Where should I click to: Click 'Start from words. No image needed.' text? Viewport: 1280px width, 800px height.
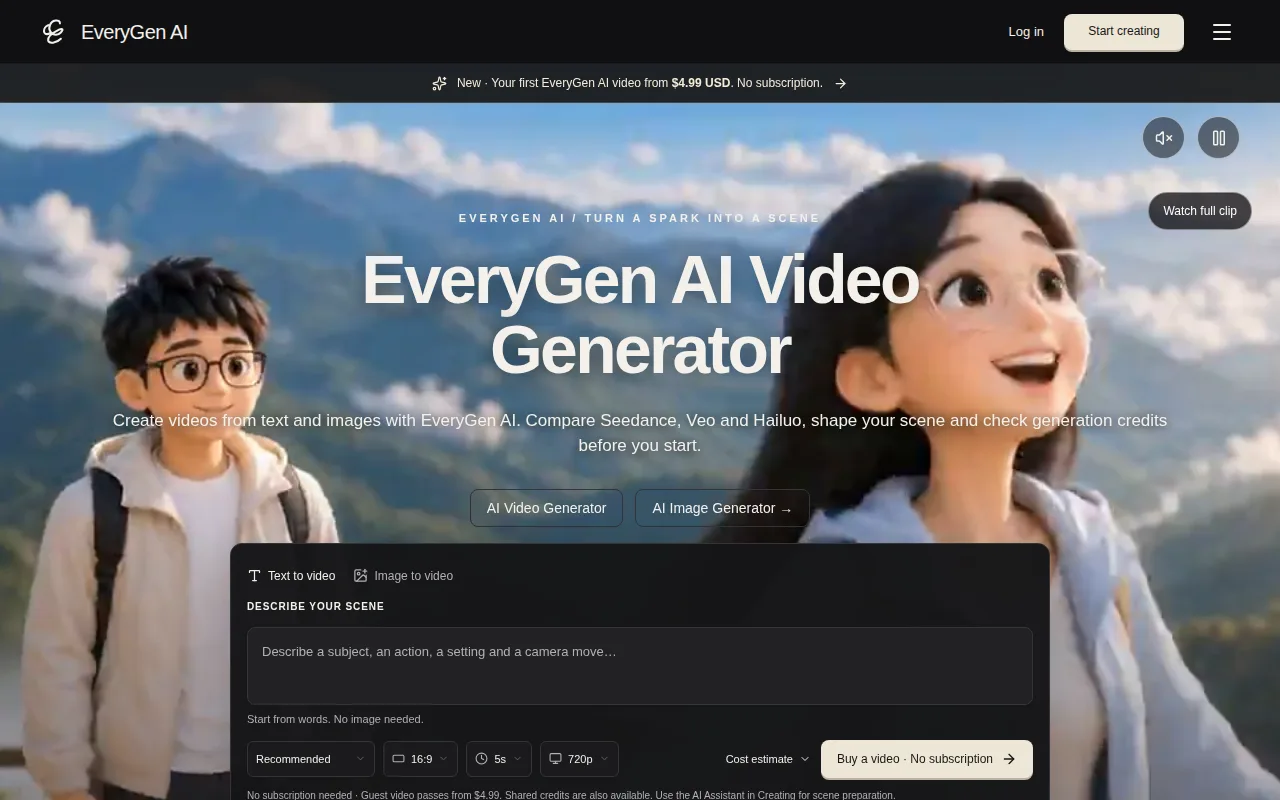[335, 719]
